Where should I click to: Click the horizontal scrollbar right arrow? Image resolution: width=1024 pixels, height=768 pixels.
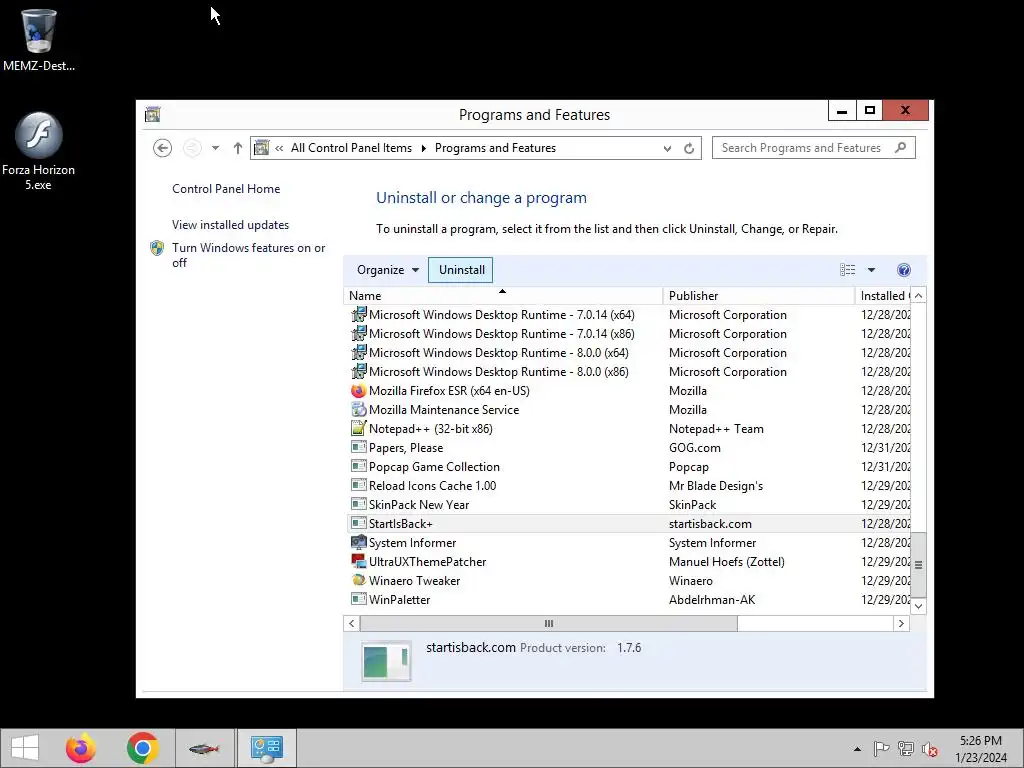[901, 623]
